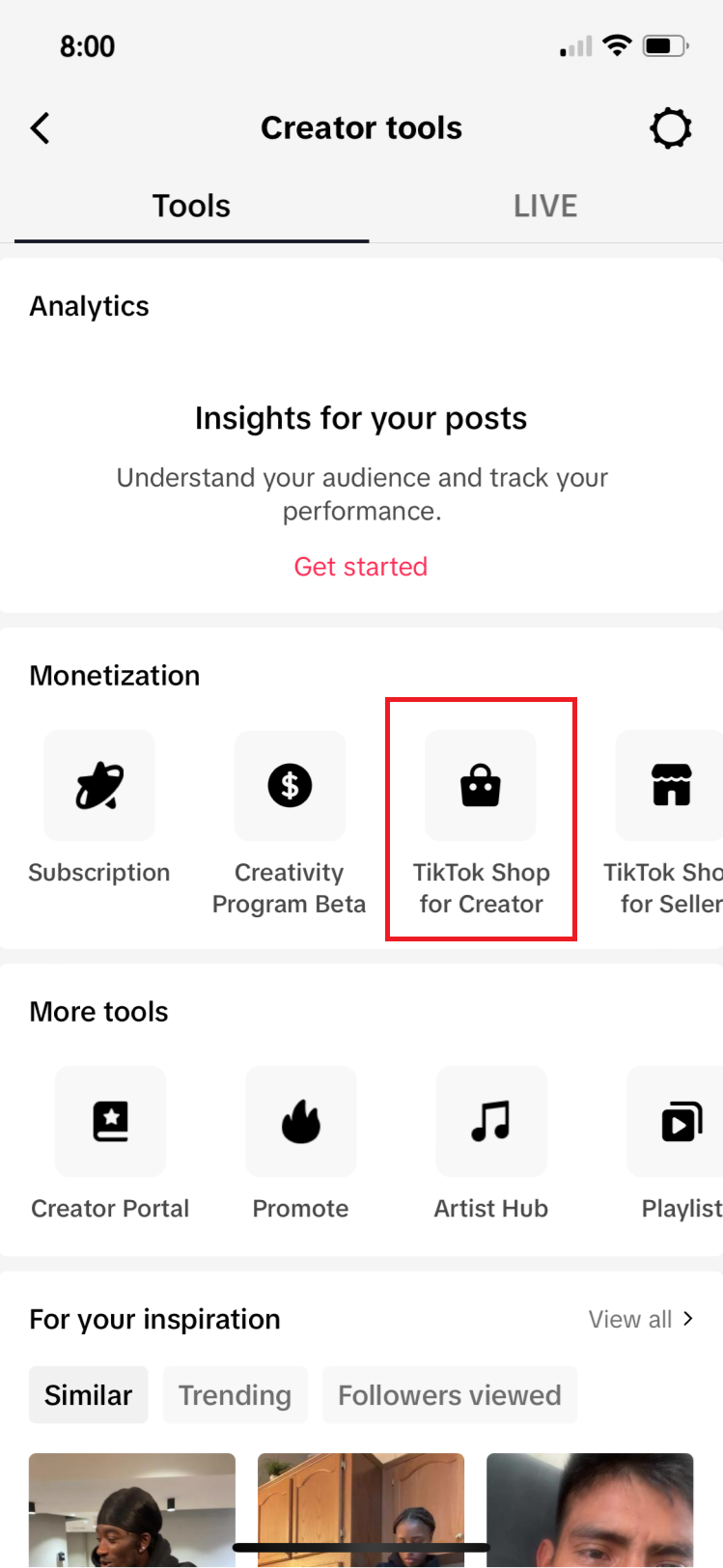Viewport: 723px width, 1568px height.
Task: Open TikTok Shop for Creator bag icon
Action: coord(481,786)
